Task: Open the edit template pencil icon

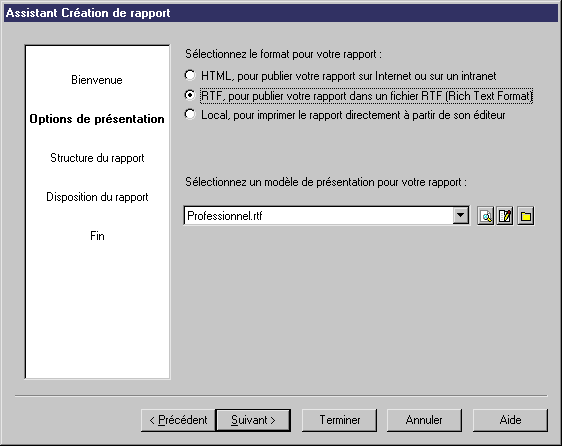Action: [x=505, y=216]
